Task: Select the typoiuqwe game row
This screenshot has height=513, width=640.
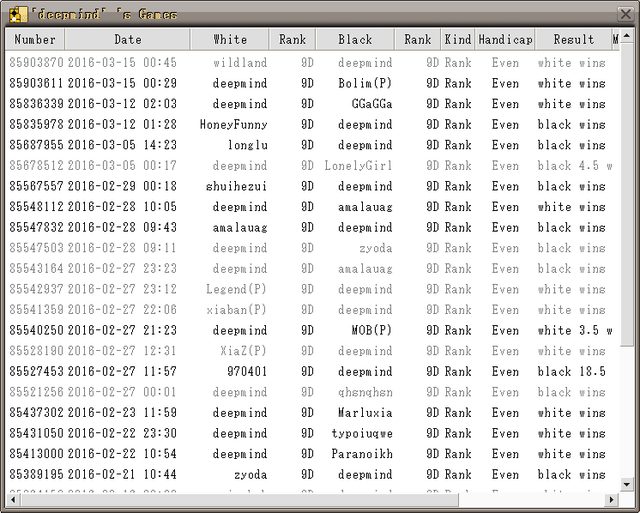Action: click(312, 433)
